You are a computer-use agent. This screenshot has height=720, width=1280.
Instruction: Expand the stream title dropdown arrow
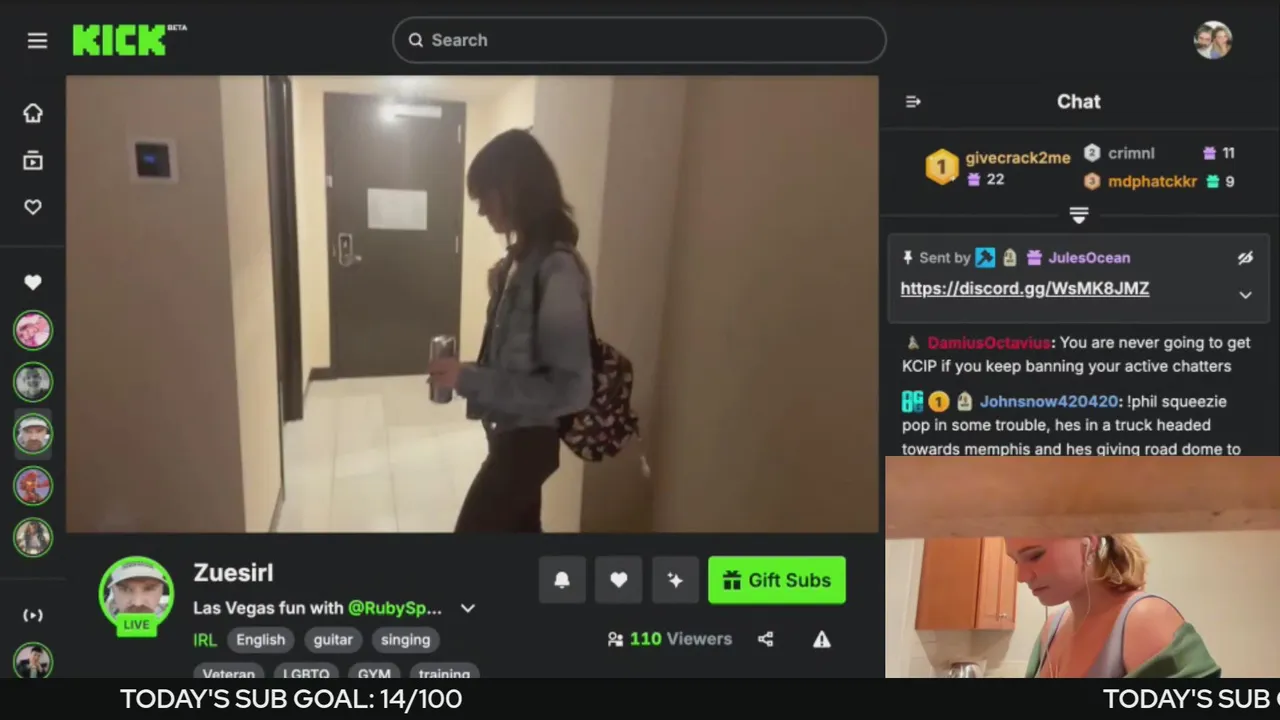(x=467, y=608)
